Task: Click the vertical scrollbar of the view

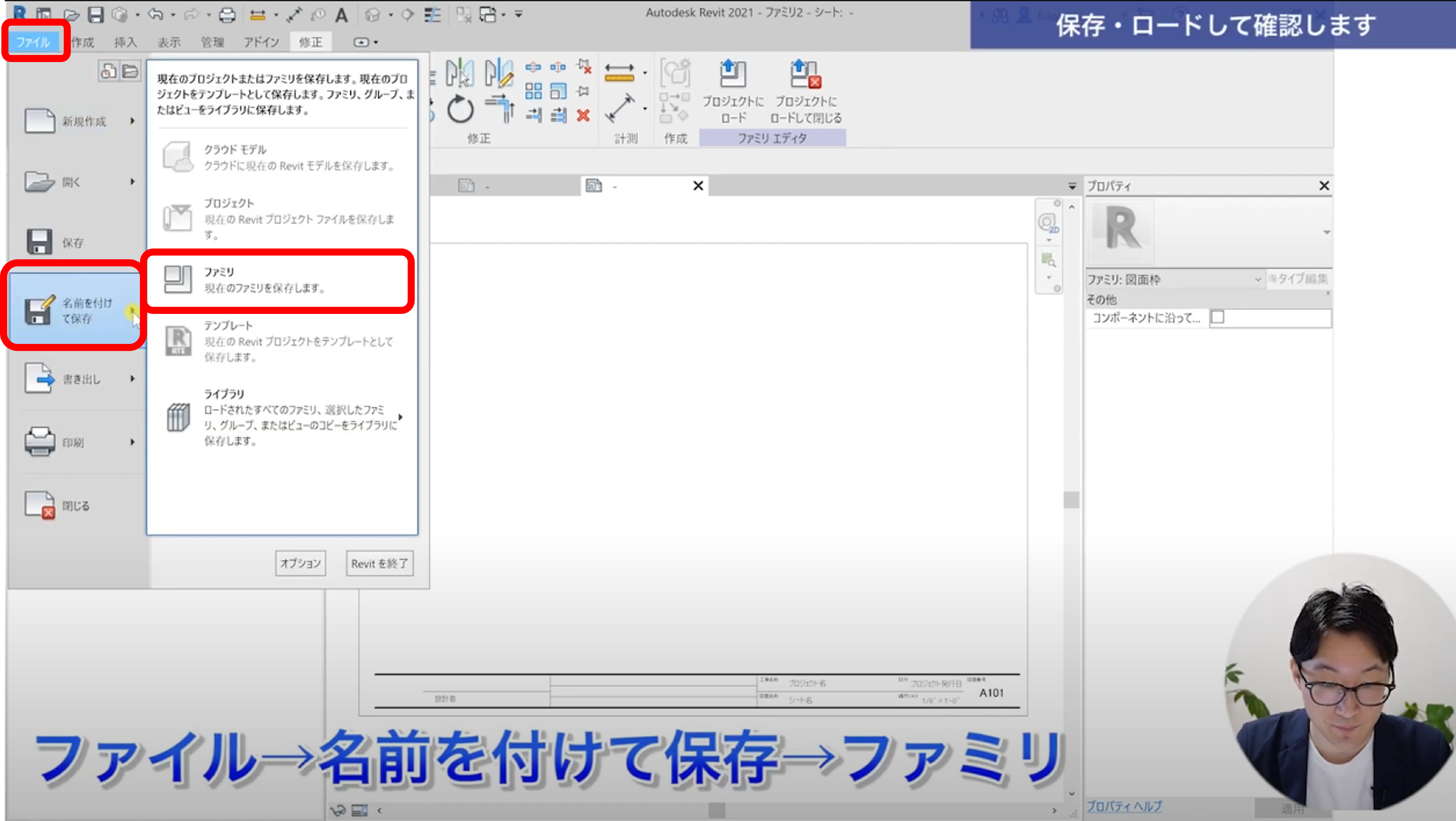Action: point(1071,499)
